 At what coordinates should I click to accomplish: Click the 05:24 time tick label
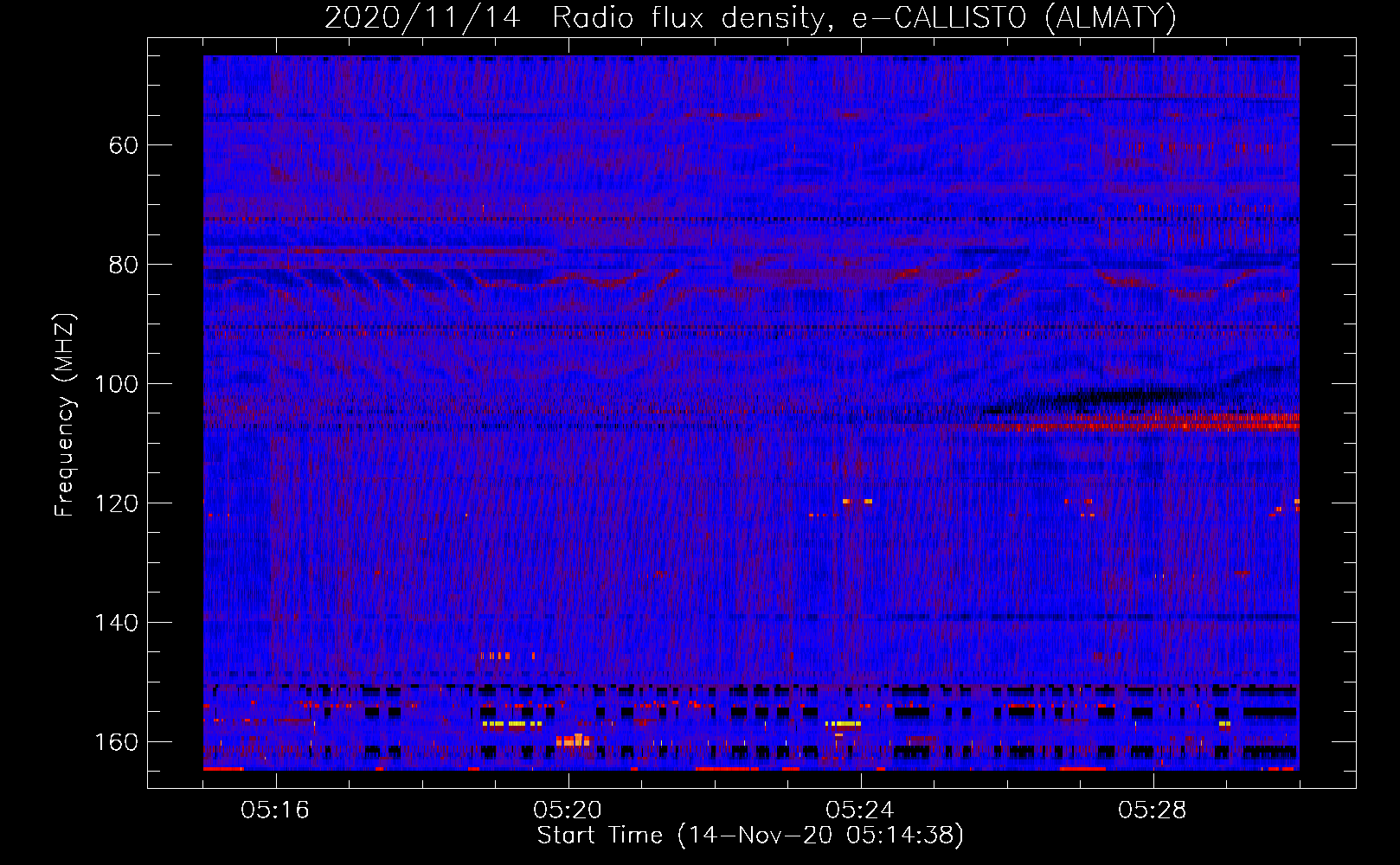860,811
